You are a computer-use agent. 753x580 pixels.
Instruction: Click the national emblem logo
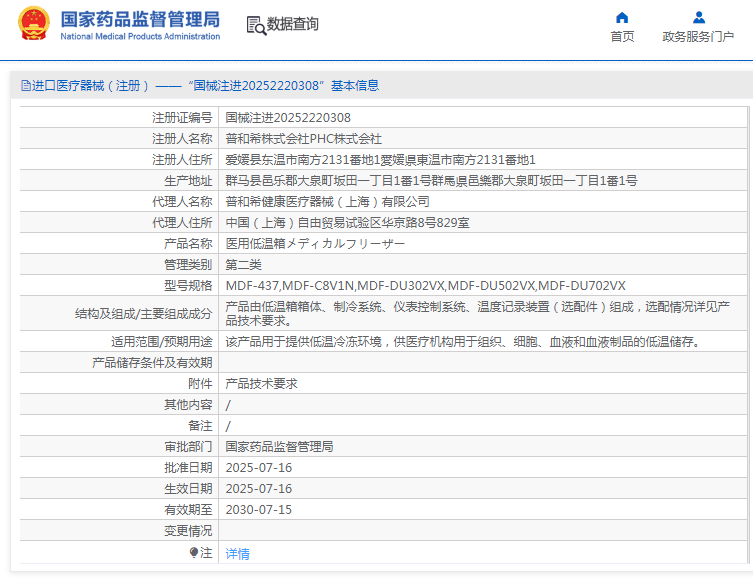click(34, 24)
